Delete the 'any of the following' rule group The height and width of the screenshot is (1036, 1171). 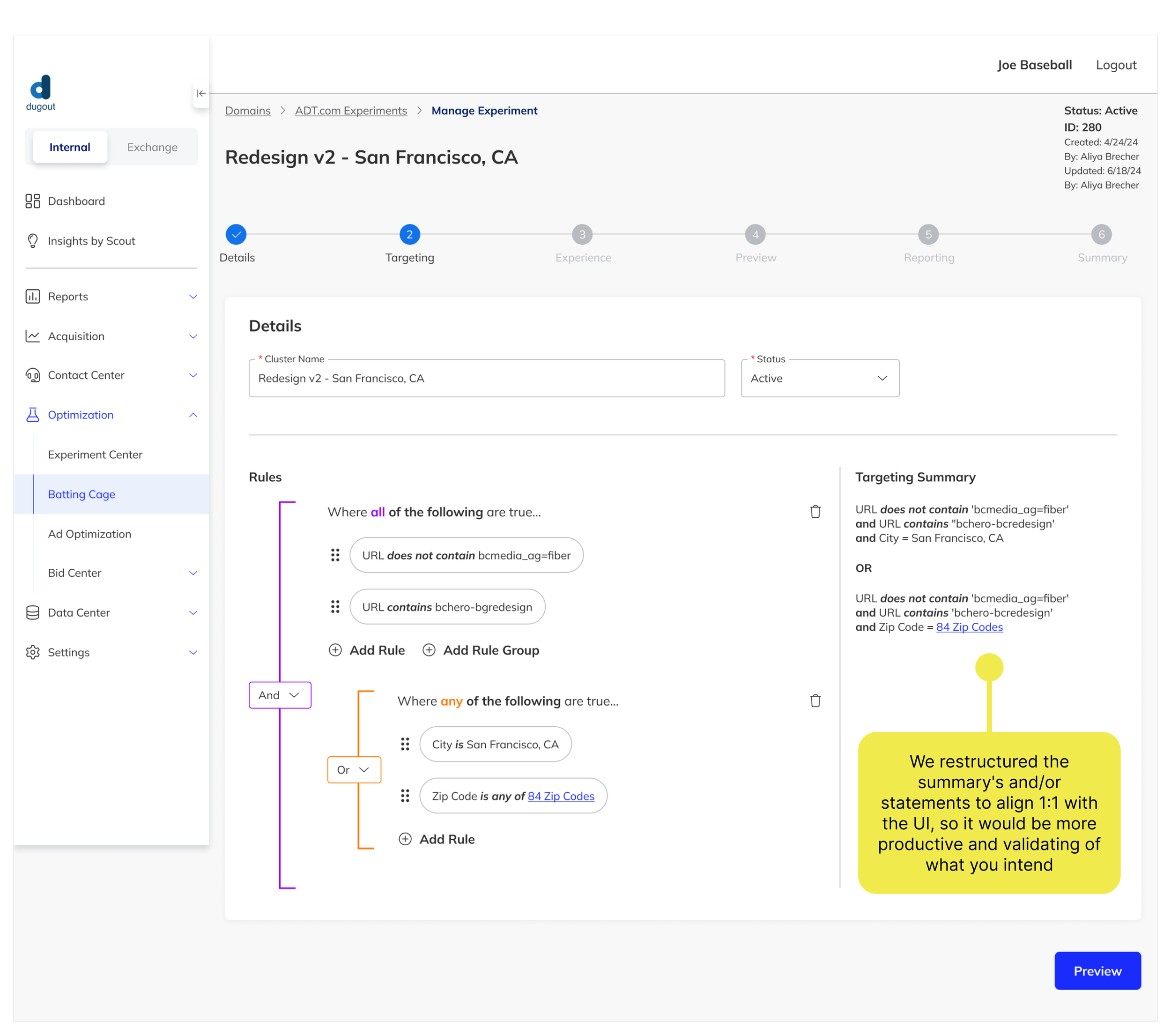pyautogui.click(x=815, y=701)
